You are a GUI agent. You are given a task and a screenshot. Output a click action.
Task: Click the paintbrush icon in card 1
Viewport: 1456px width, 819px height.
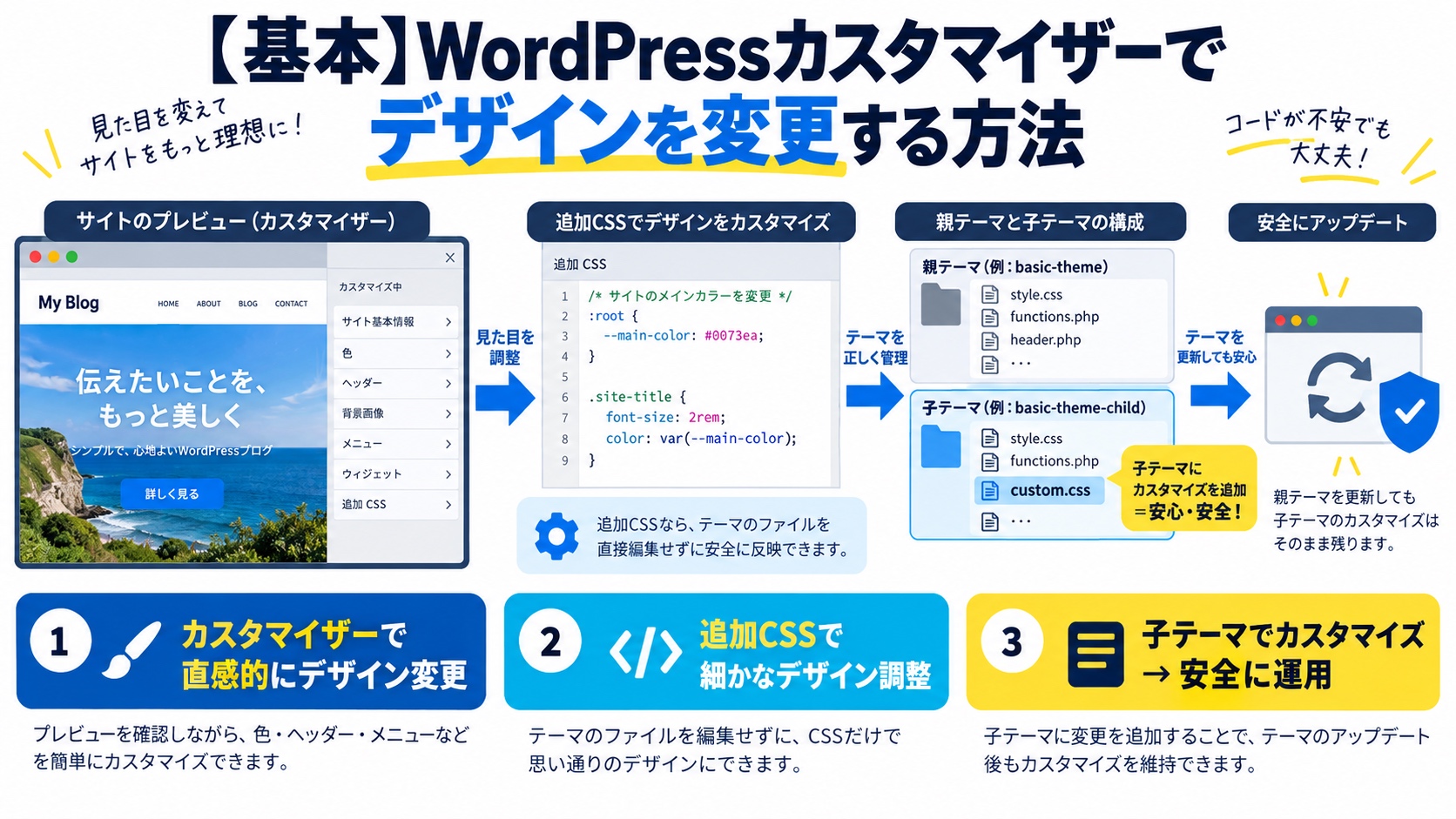pos(131,649)
